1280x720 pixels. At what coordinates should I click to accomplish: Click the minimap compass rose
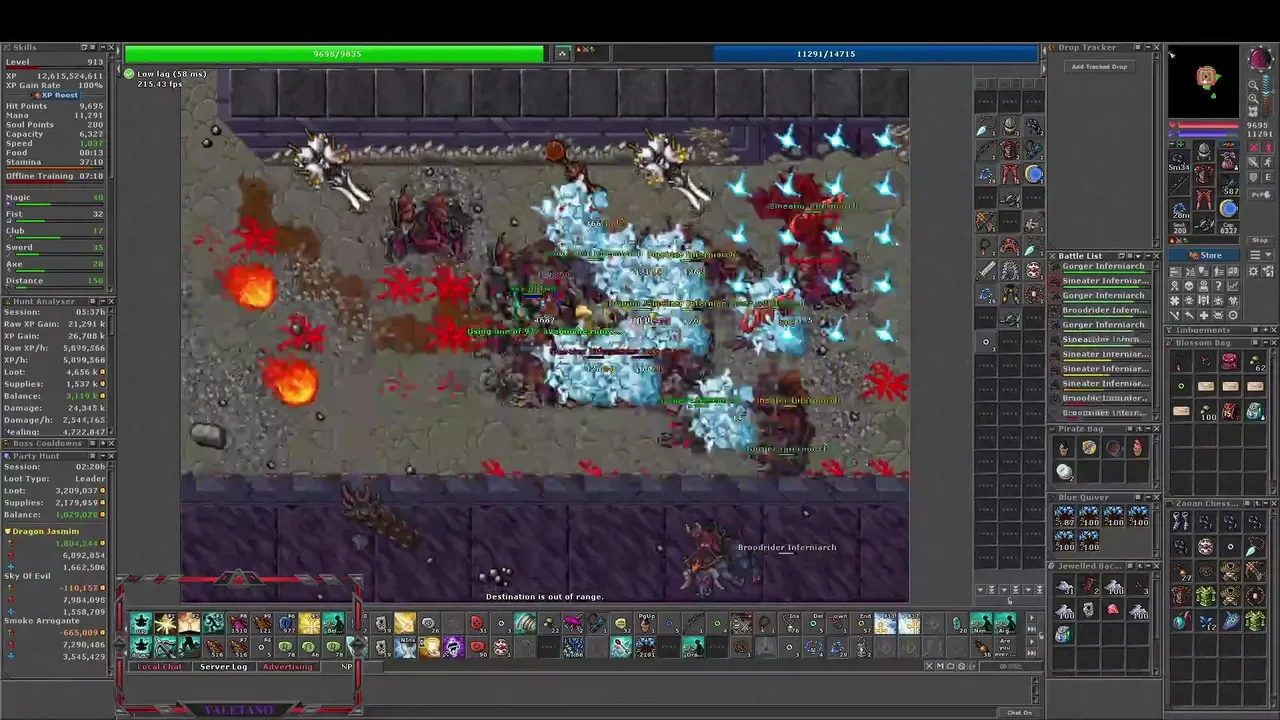1261,58
